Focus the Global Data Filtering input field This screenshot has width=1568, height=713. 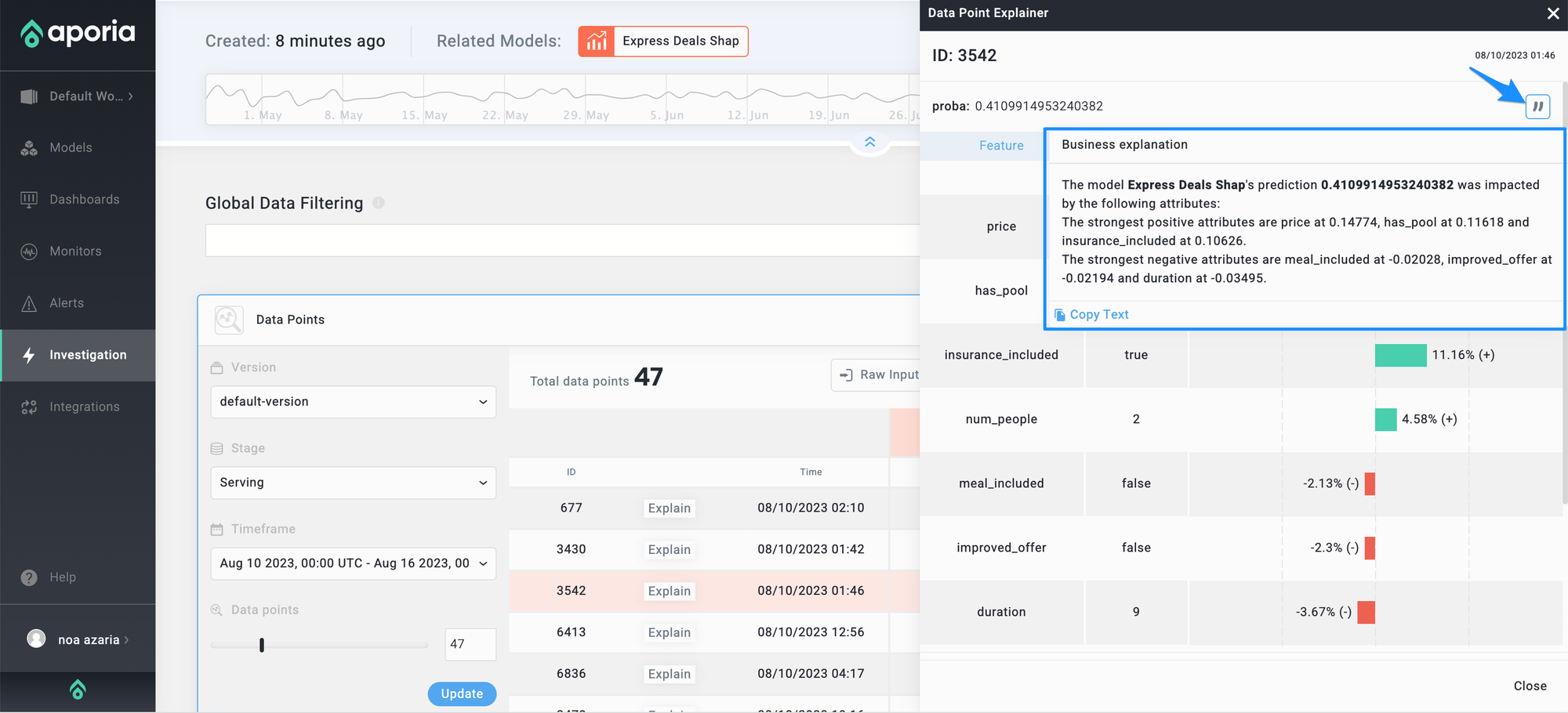(x=562, y=241)
